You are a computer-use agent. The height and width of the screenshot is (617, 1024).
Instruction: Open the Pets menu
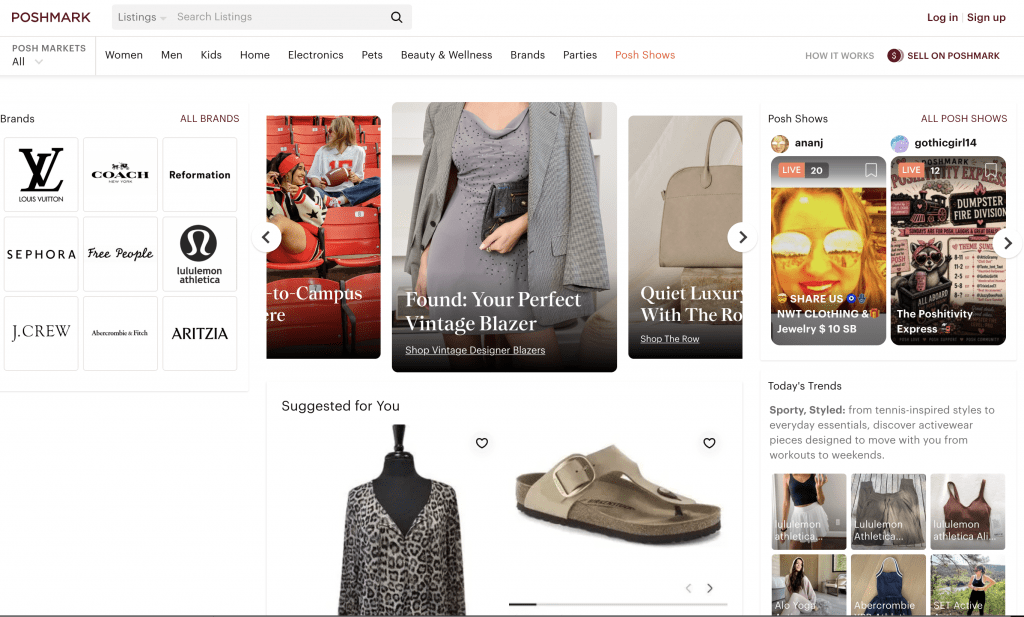[x=372, y=55]
